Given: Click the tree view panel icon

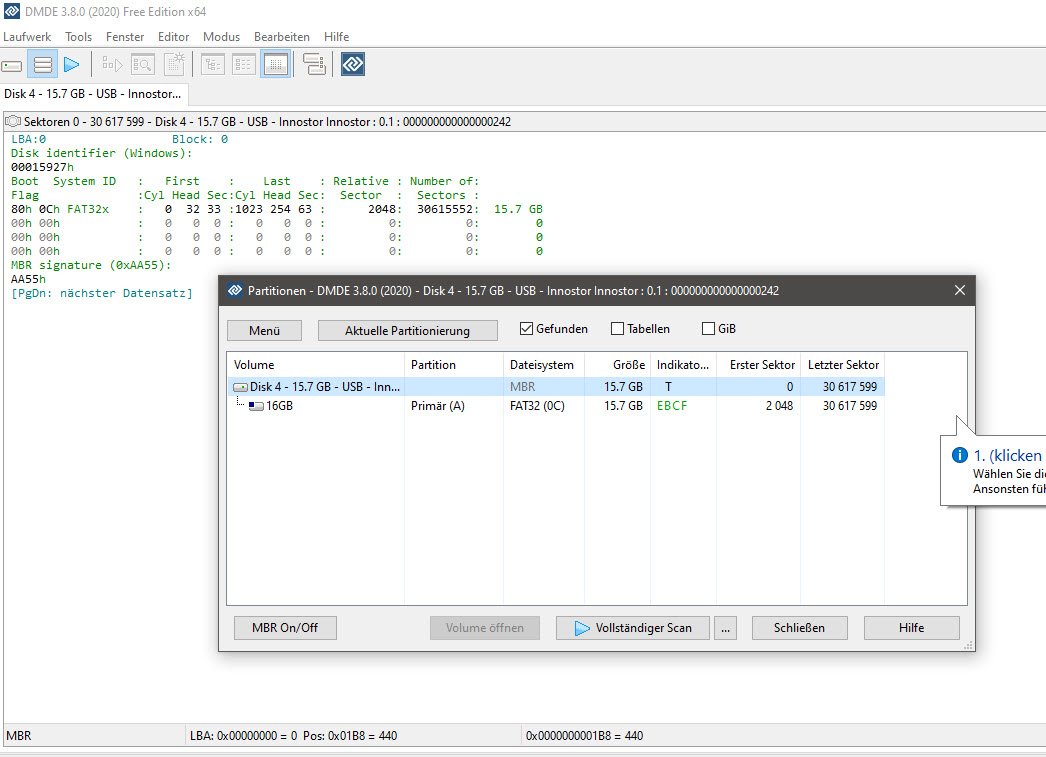Looking at the screenshot, I should pos(213,65).
